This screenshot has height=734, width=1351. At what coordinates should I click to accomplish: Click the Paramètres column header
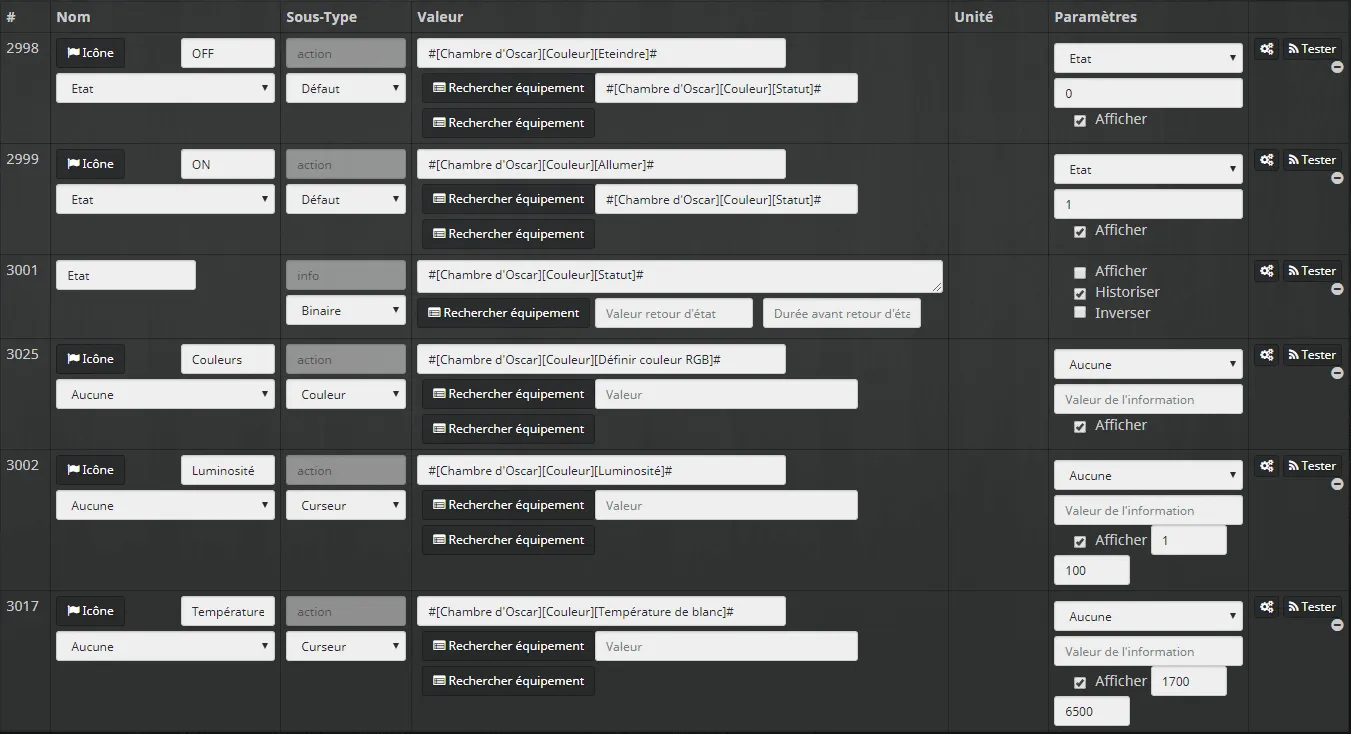pos(1095,17)
